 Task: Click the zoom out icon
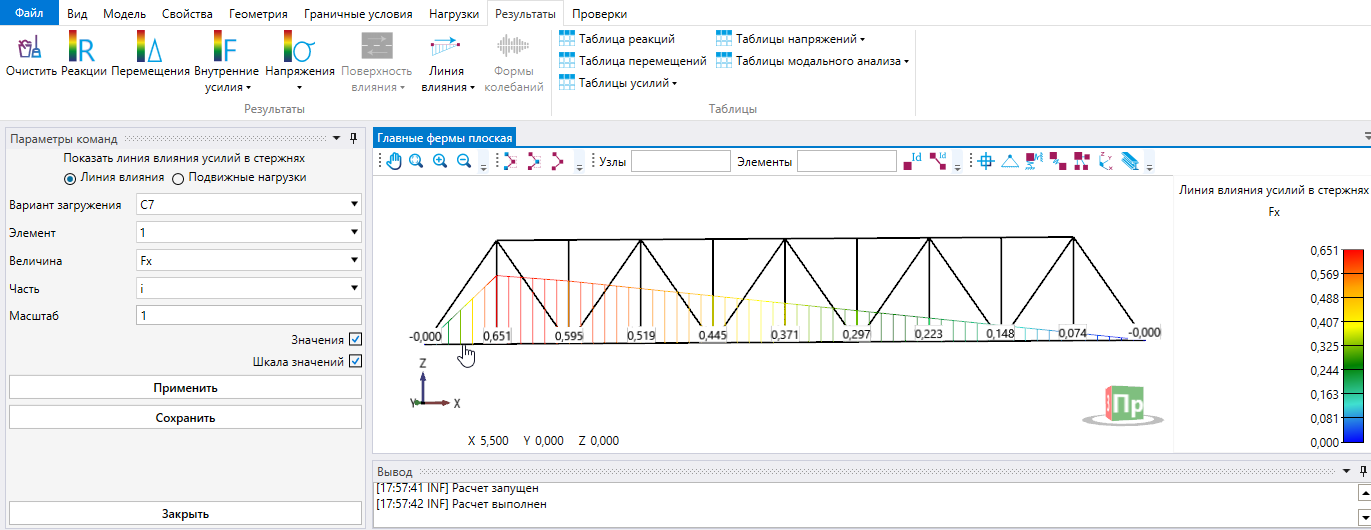(464, 161)
